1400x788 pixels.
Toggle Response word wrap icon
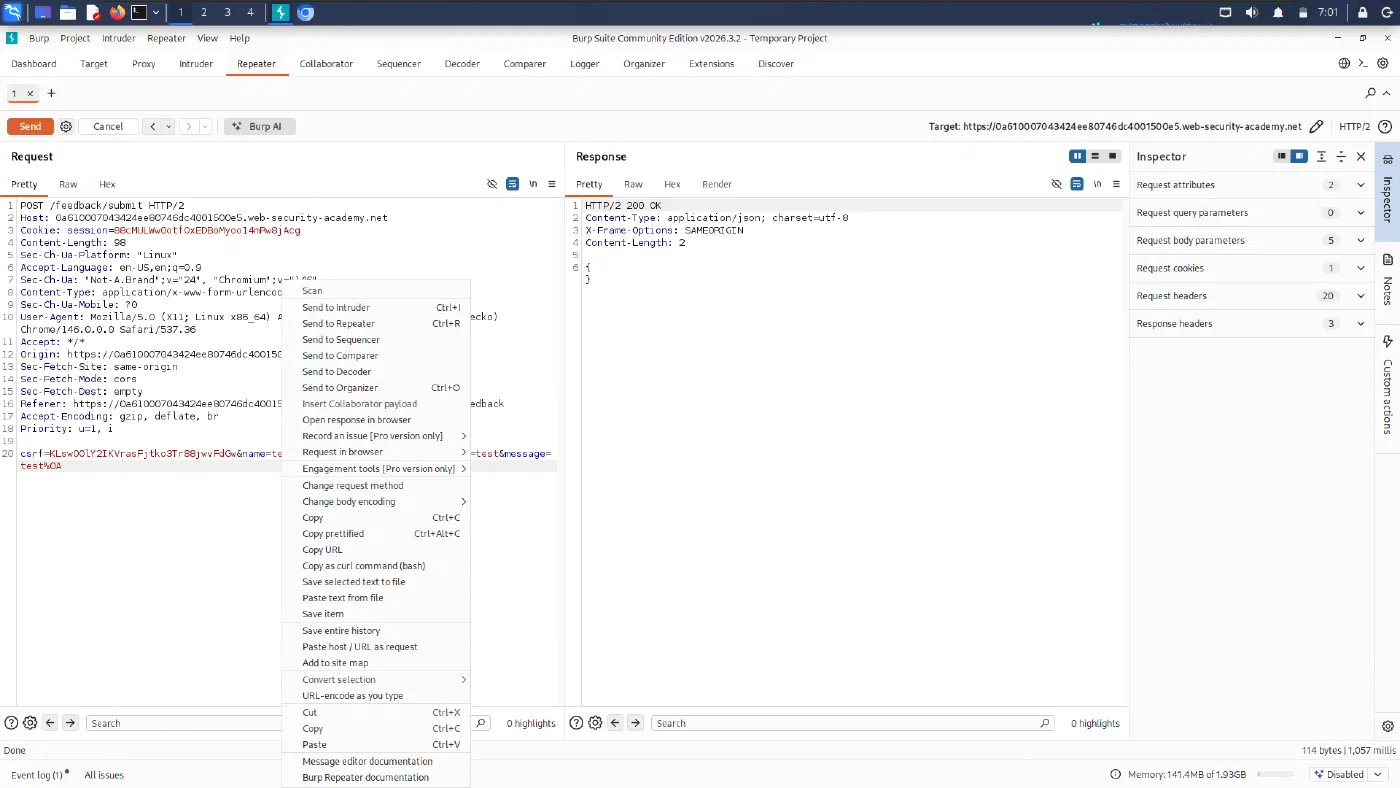click(1077, 184)
